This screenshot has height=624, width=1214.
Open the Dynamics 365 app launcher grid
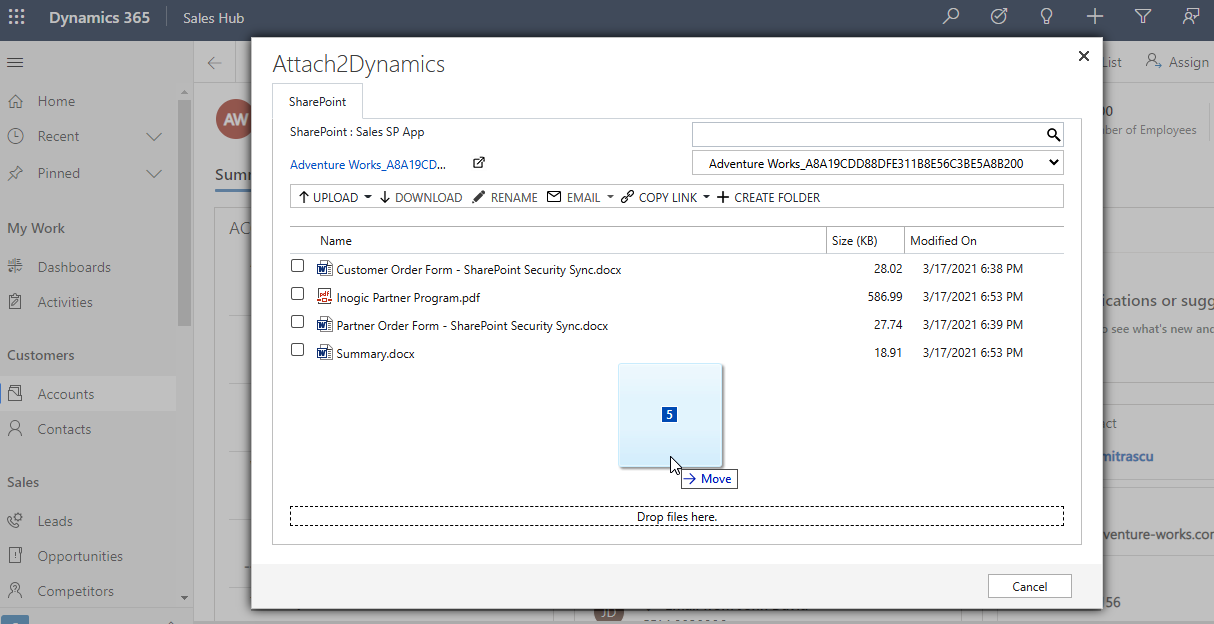[x=17, y=17]
